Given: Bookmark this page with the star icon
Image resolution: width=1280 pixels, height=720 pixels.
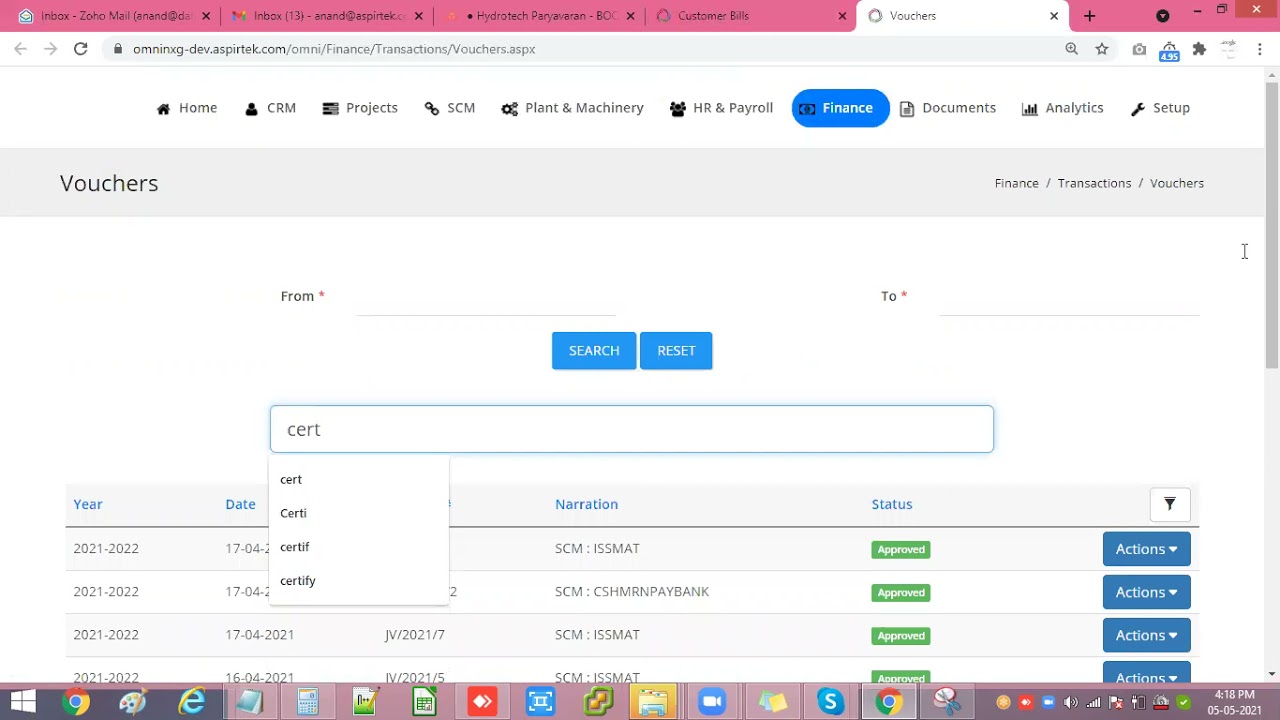Looking at the screenshot, I should [x=1102, y=49].
